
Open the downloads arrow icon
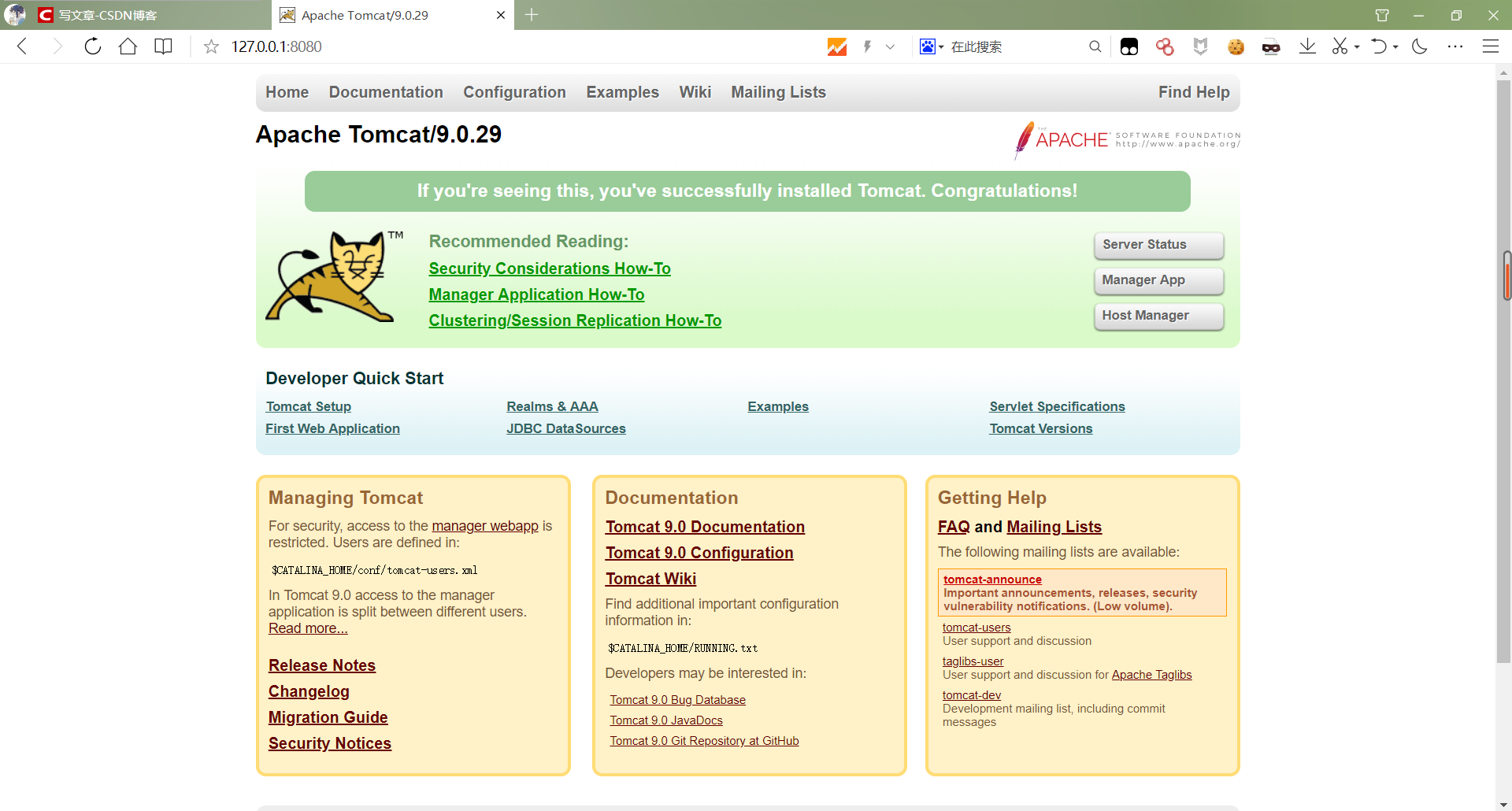(x=1307, y=46)
